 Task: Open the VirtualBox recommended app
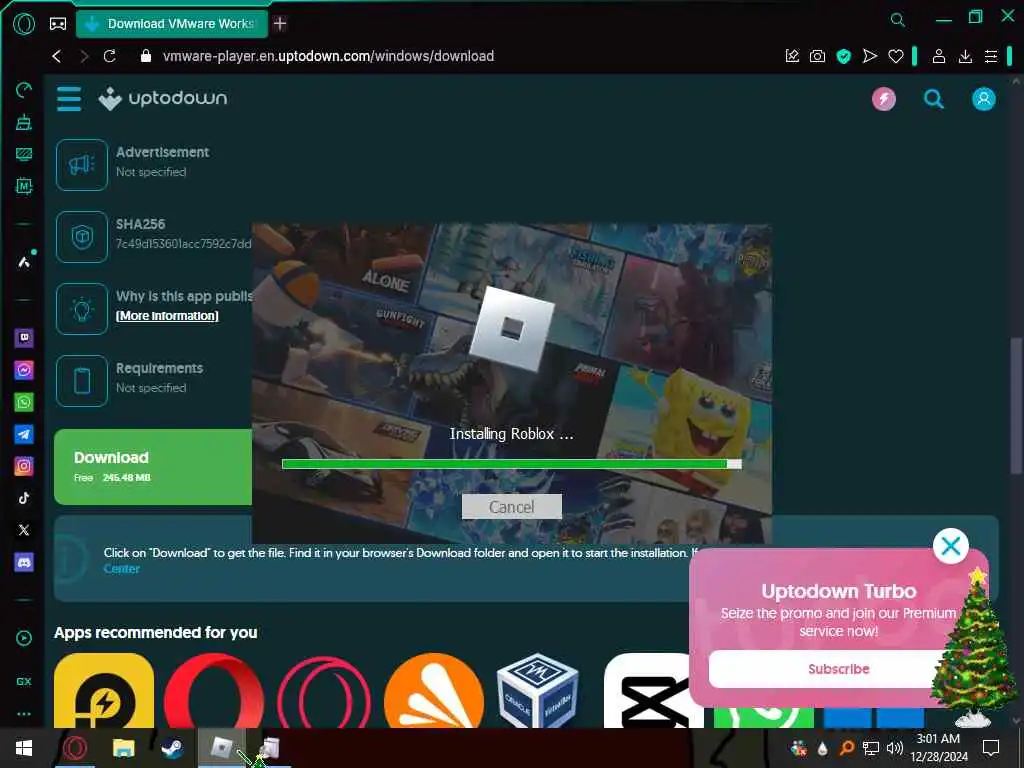point(538,691)
